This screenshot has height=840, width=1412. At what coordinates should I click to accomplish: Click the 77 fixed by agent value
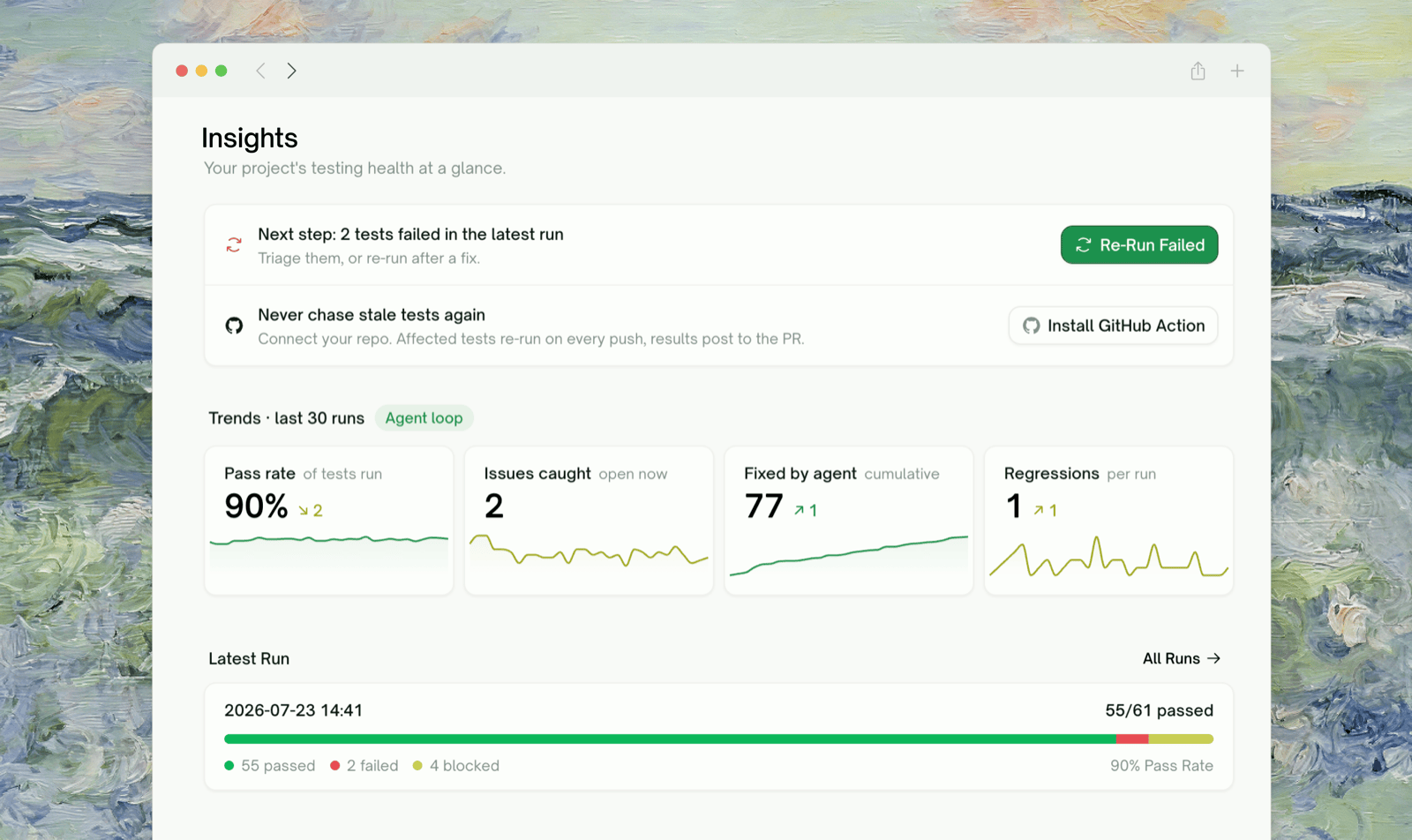tap(763, 506)
